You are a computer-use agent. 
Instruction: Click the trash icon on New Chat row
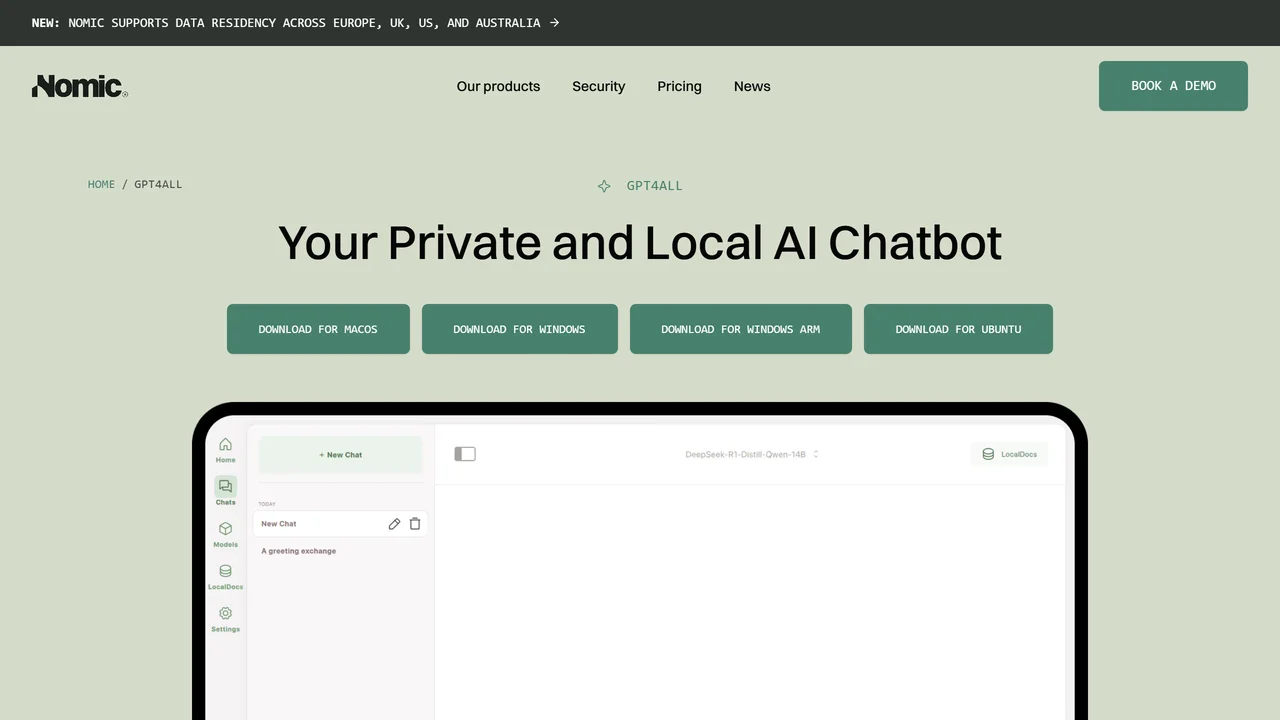415,524
